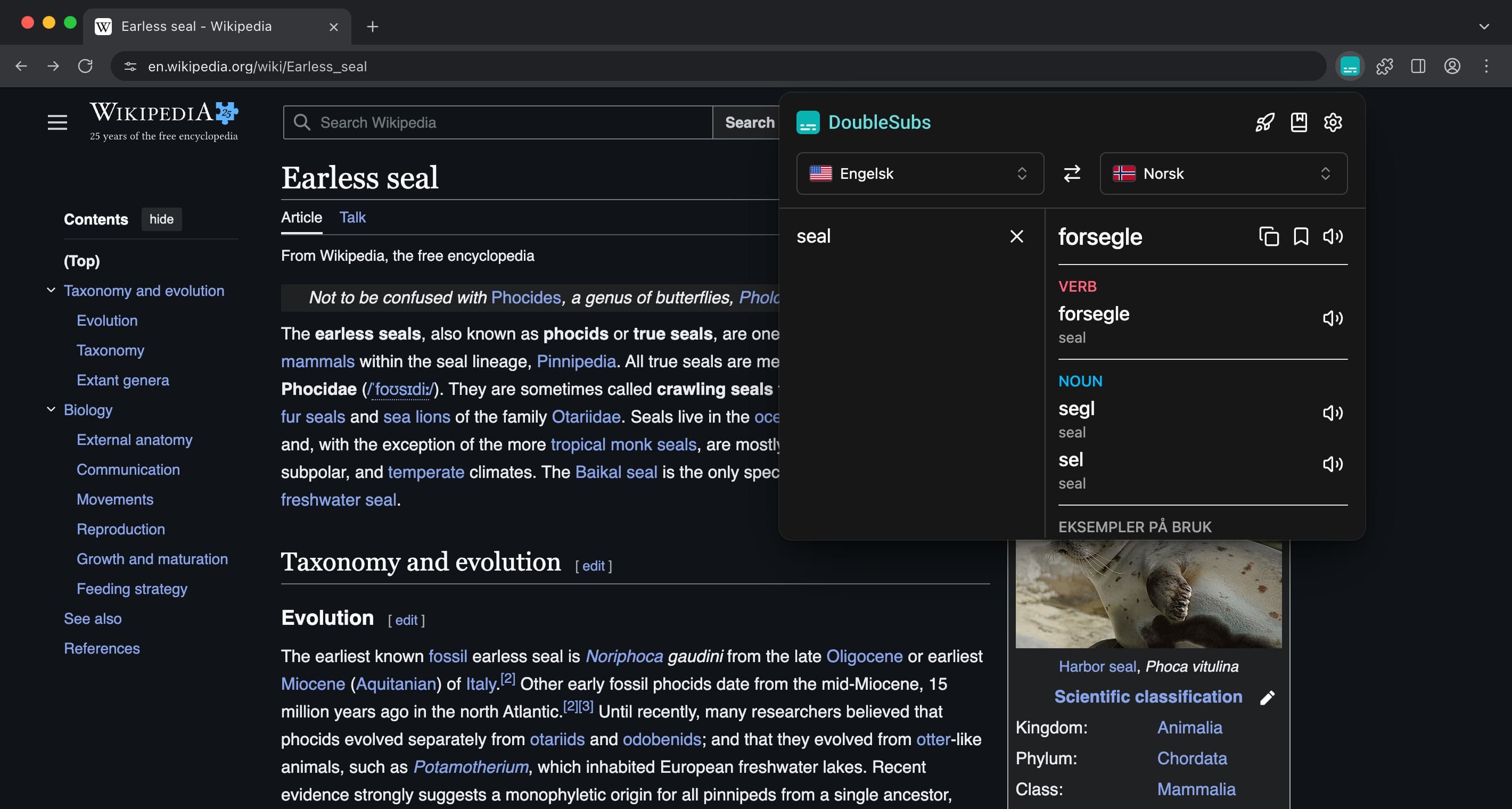Image resolution: width=1512 pixels, height=809 pixels.
Task: Go to Feeding strategy in contents
Action: [x=132, y=589]
